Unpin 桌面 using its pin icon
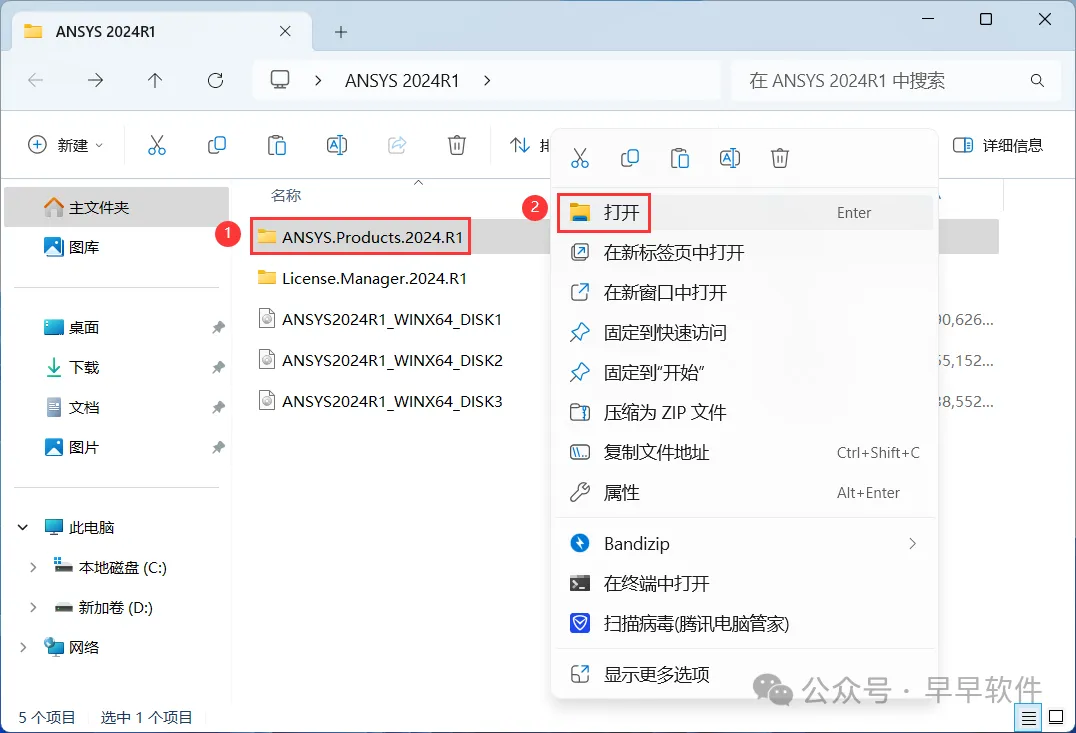1076x733 pixels. tap(218, 327)
